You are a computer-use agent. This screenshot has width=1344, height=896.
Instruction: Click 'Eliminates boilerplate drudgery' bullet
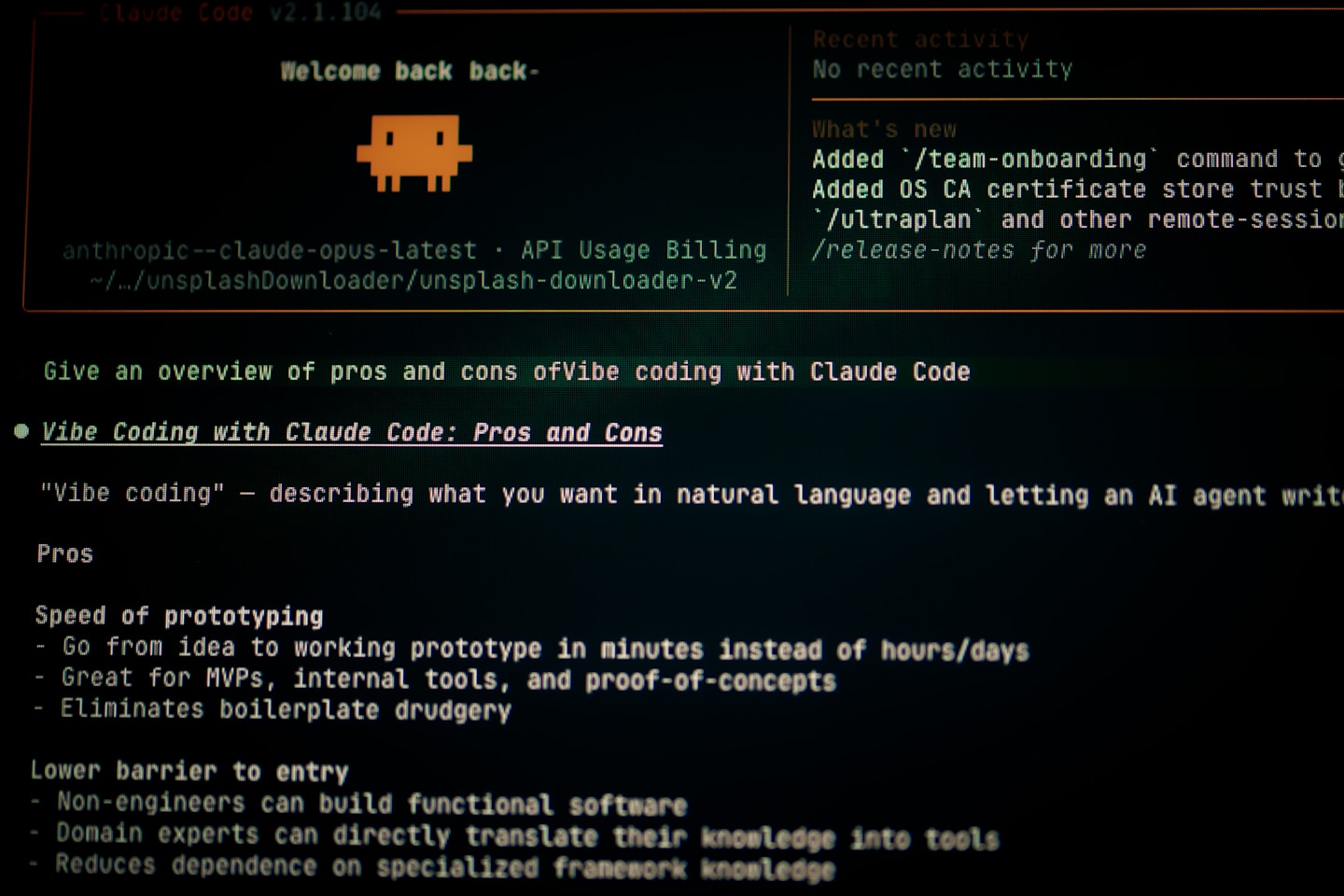pyautogui.click(x=273, y=709)
